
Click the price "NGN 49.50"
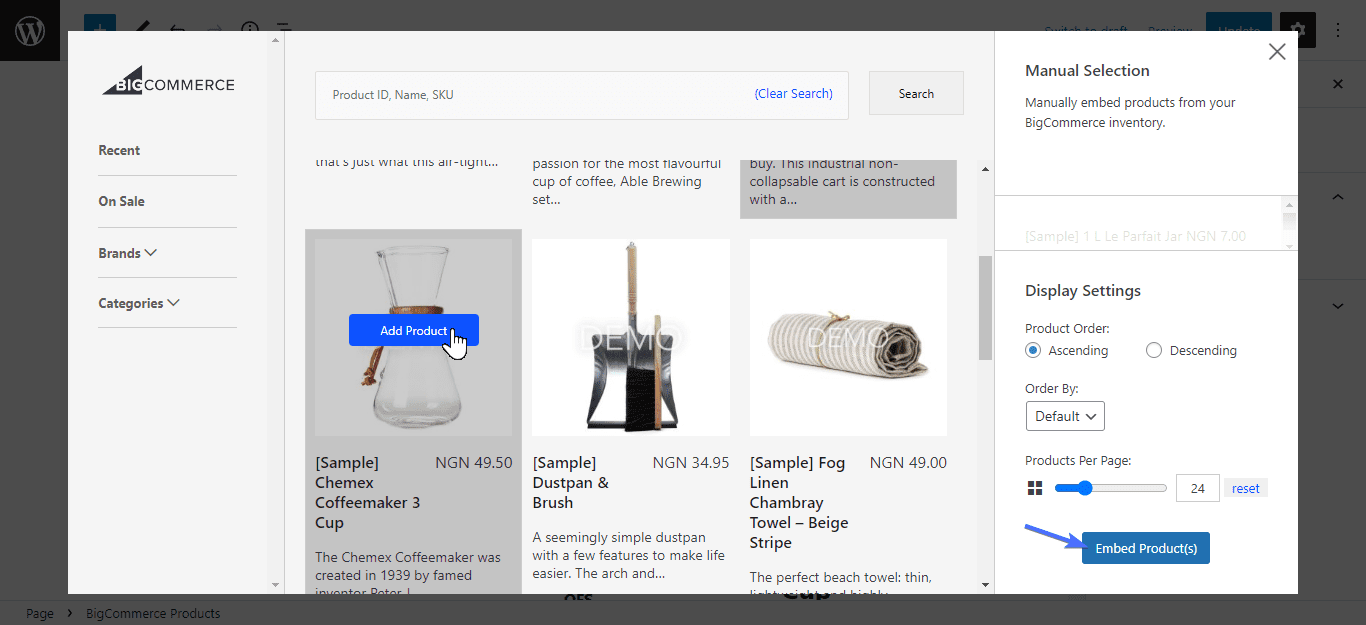point(474,463)
